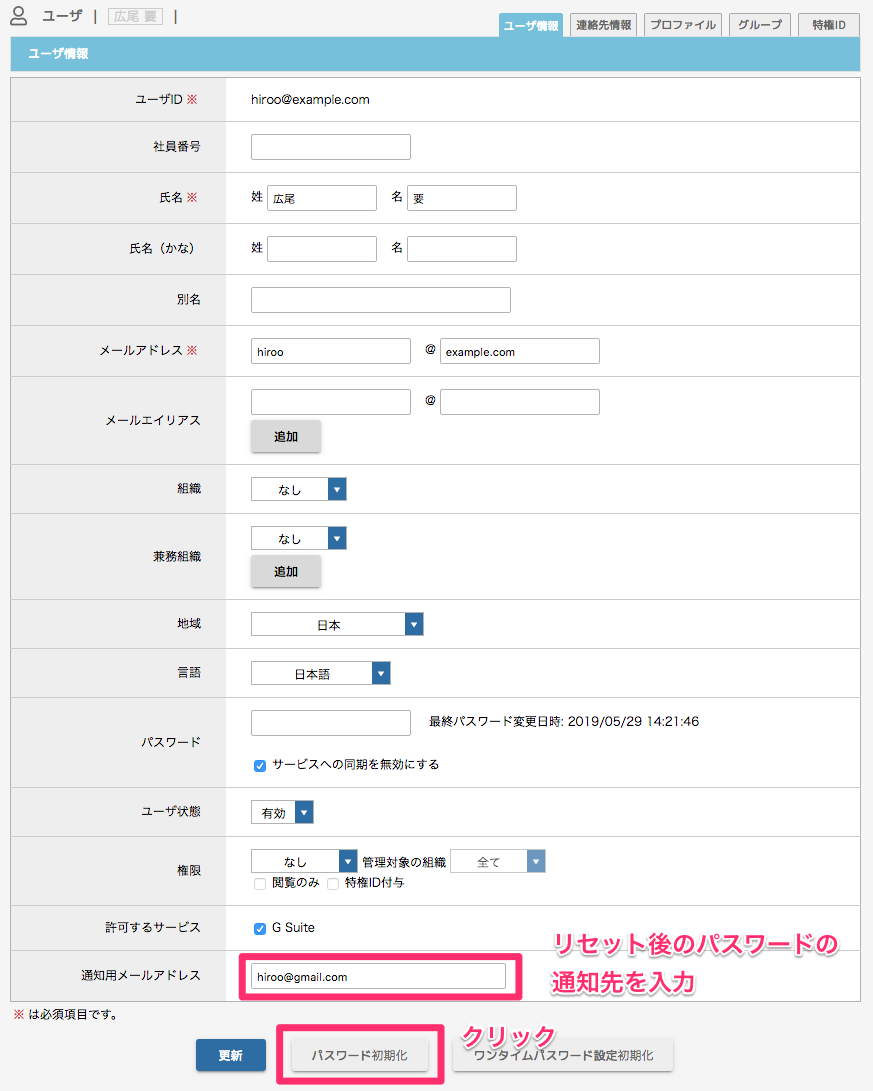Open the 権限 dropdown showing なし
The height and width of the screenshot is (1091, 873).
tap(304, 862)
